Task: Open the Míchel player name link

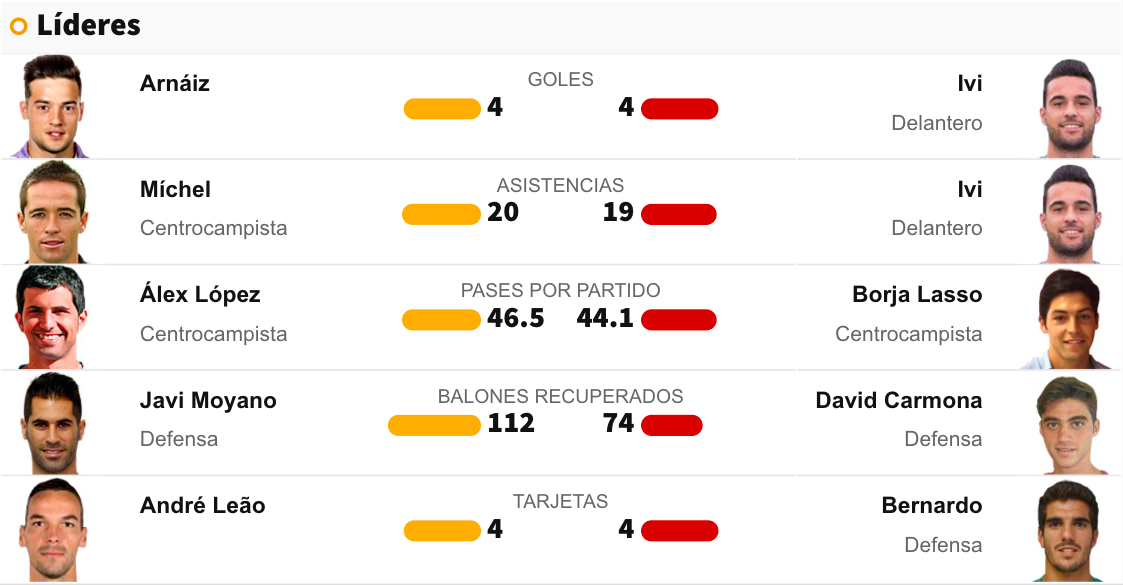Action: (175, 189)
